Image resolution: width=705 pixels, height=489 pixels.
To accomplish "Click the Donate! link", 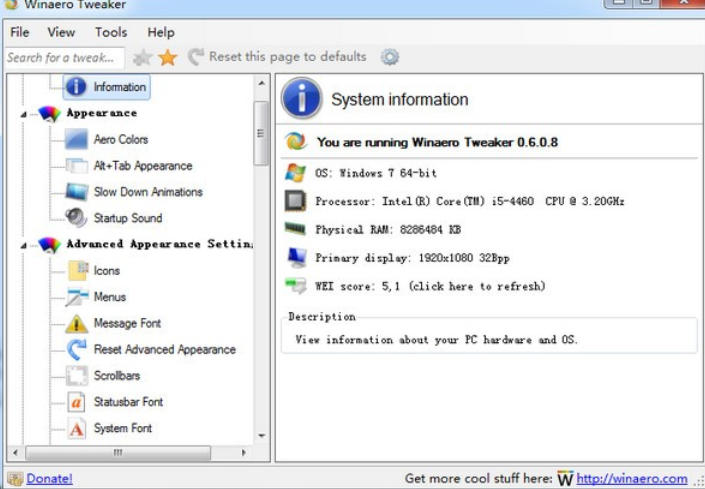I will 49,479.
